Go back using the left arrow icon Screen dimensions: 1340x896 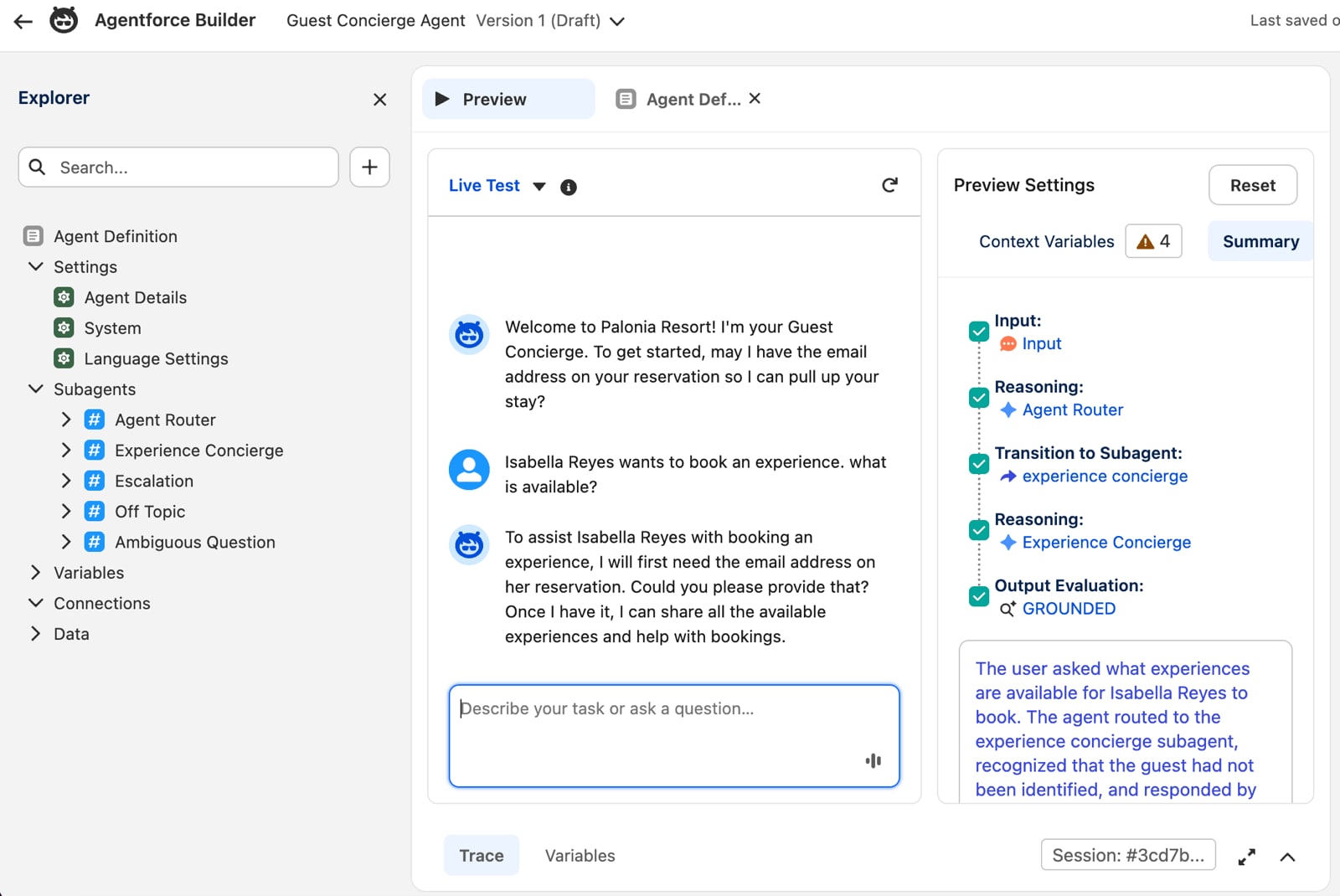coord(23,21)
